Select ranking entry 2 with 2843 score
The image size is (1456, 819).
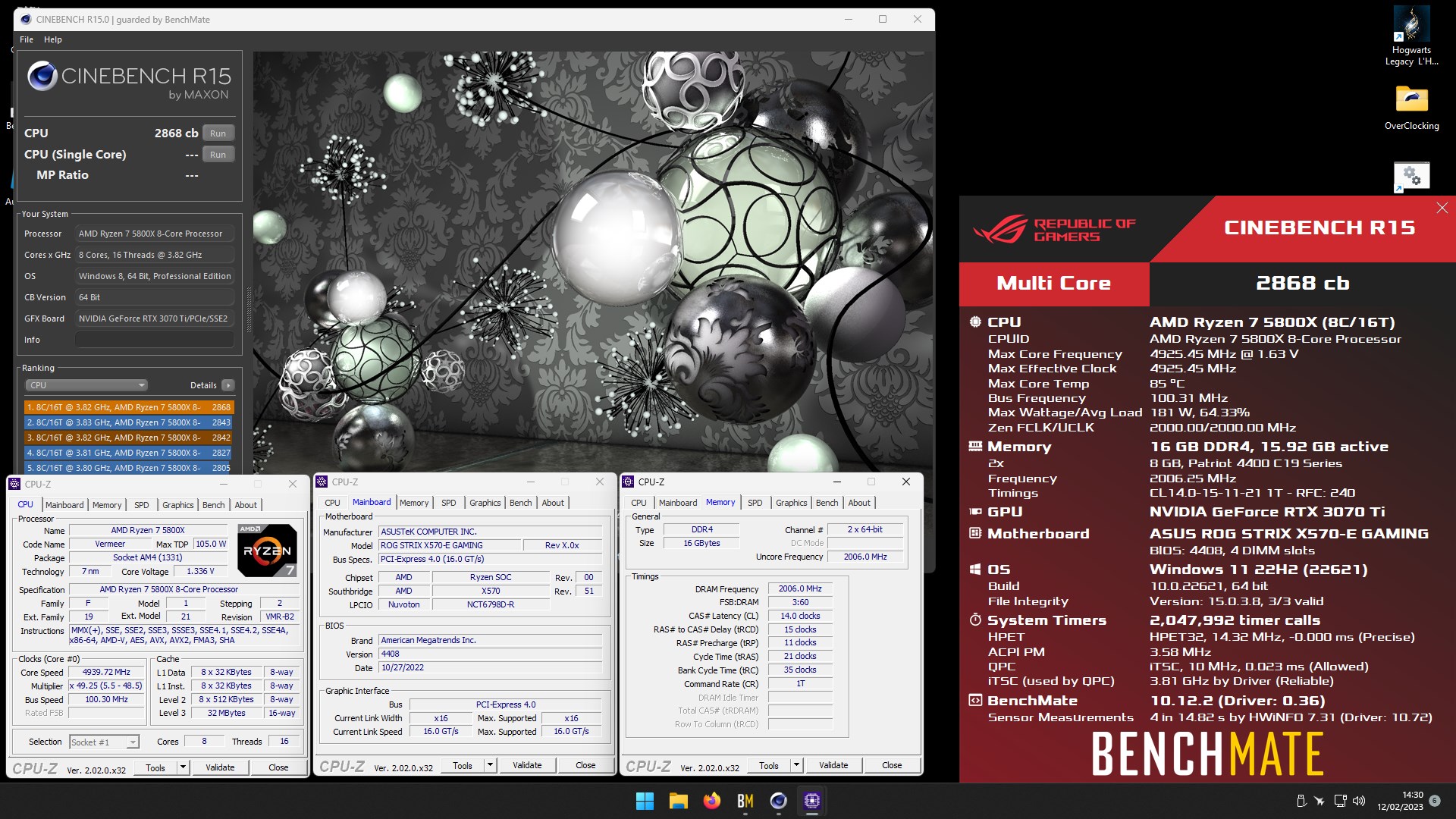[128, 422]
